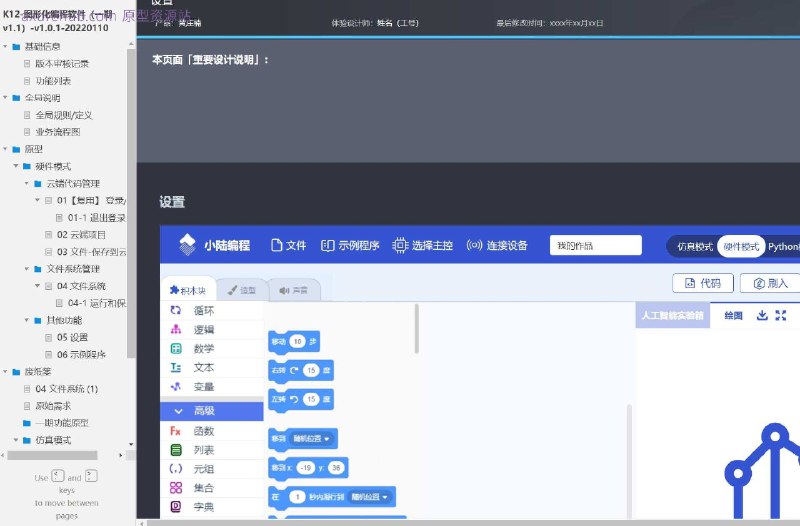This screenshot has width=800, height=526.
Task: Click the sidebar horizontal scrollbar
Action: click(x=53, y=455)
